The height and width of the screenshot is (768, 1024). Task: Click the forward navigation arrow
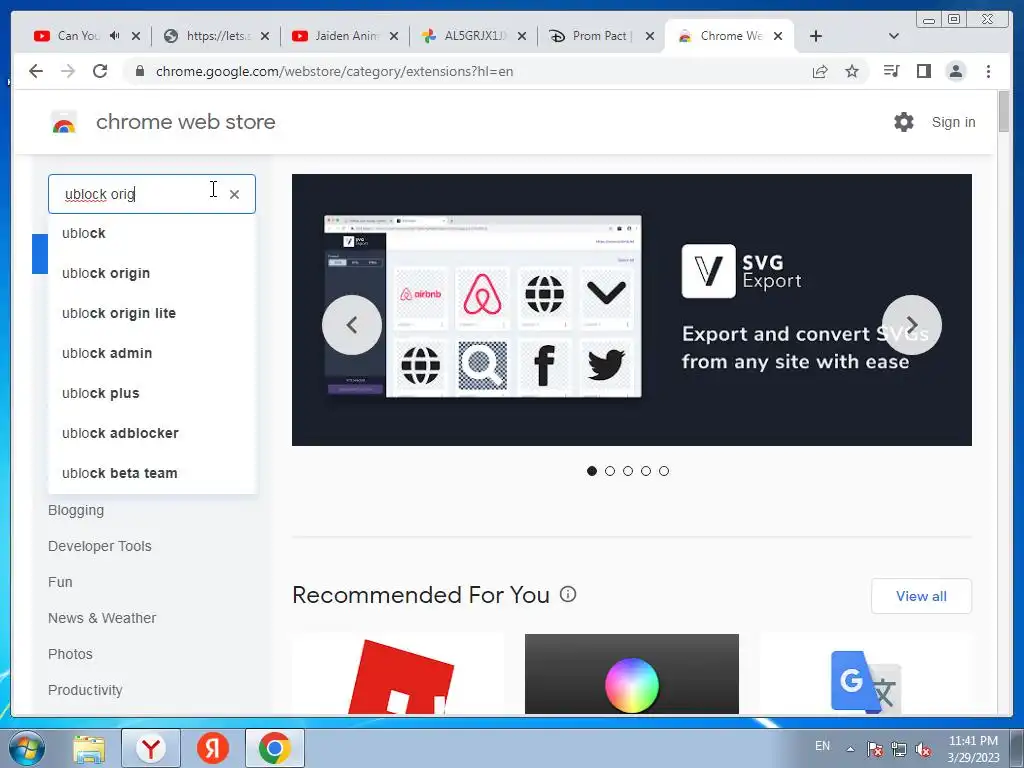(68, 71)
